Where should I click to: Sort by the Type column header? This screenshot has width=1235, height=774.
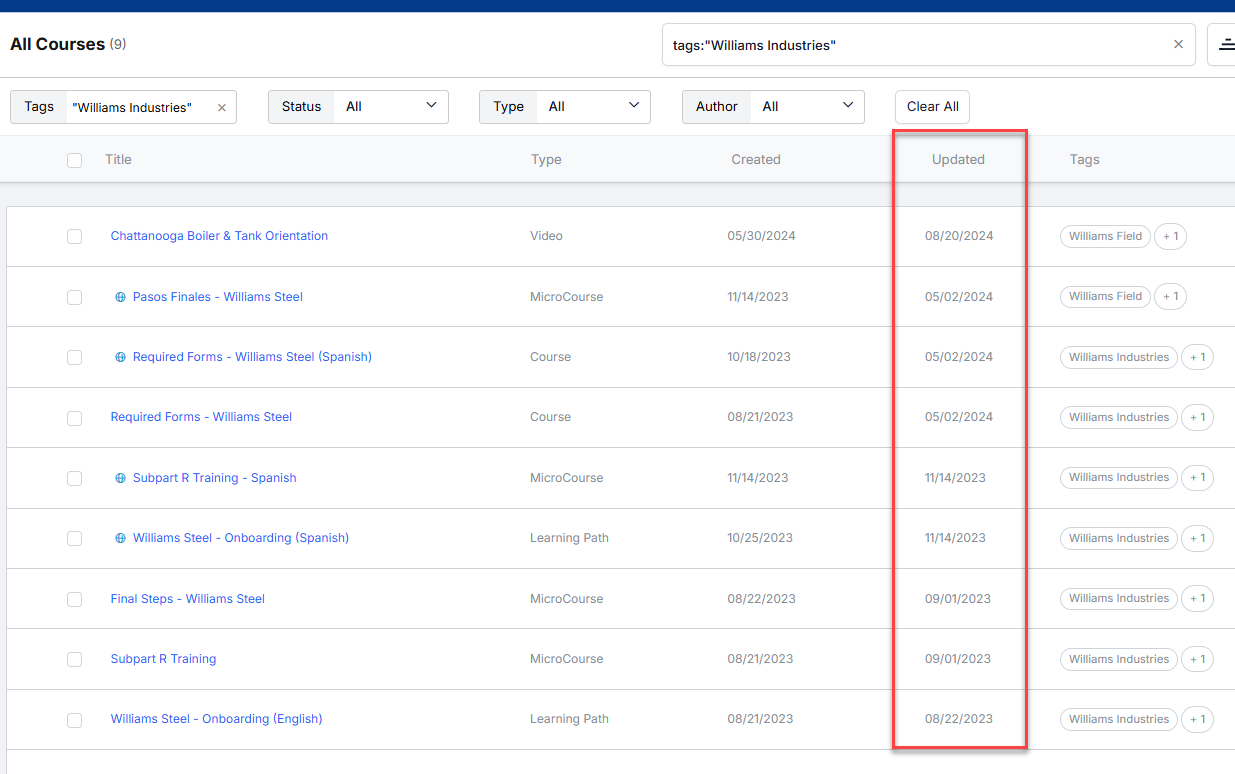click(x=546, y=159)
